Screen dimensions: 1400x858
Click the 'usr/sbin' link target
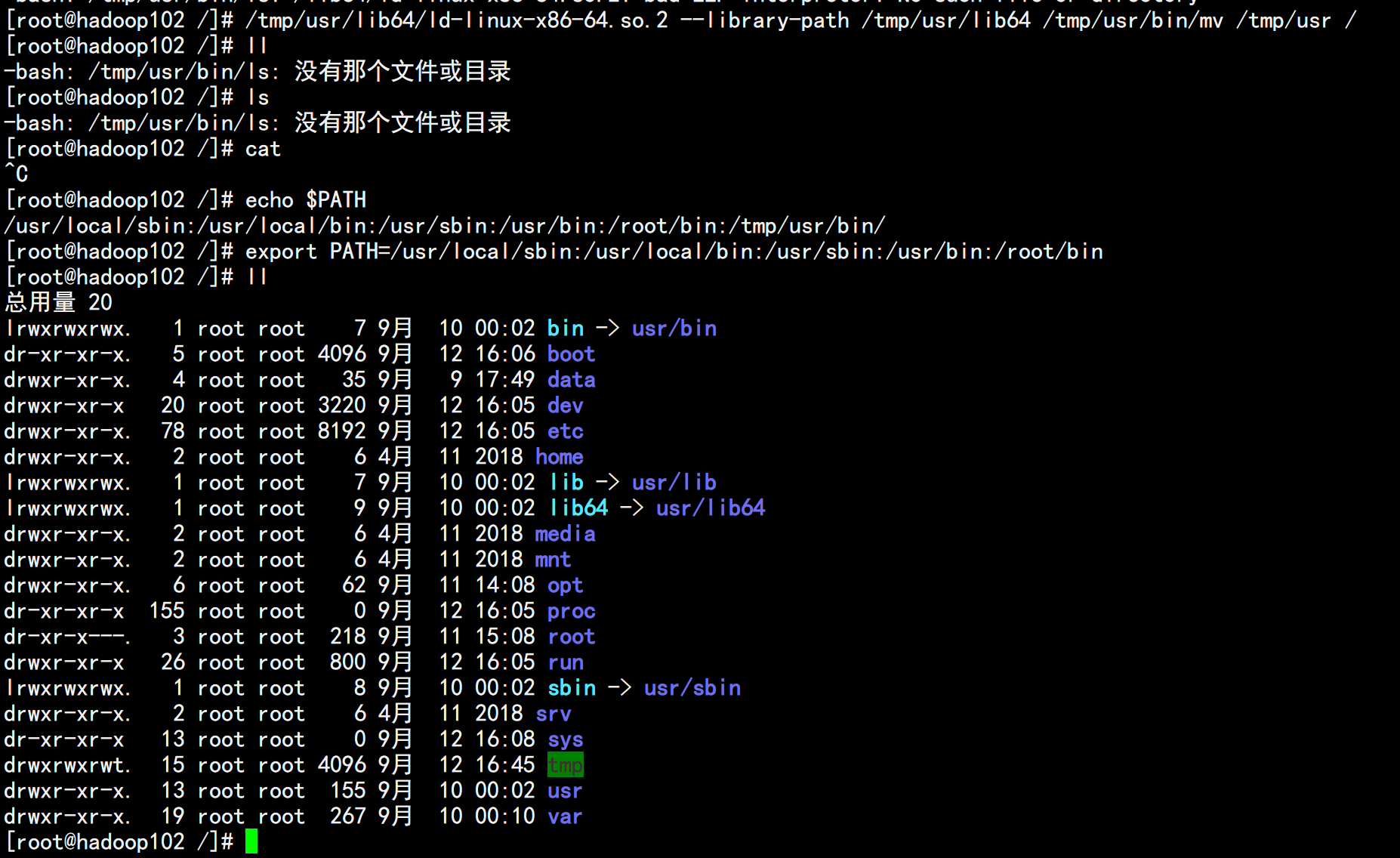(x=692, y=688)
